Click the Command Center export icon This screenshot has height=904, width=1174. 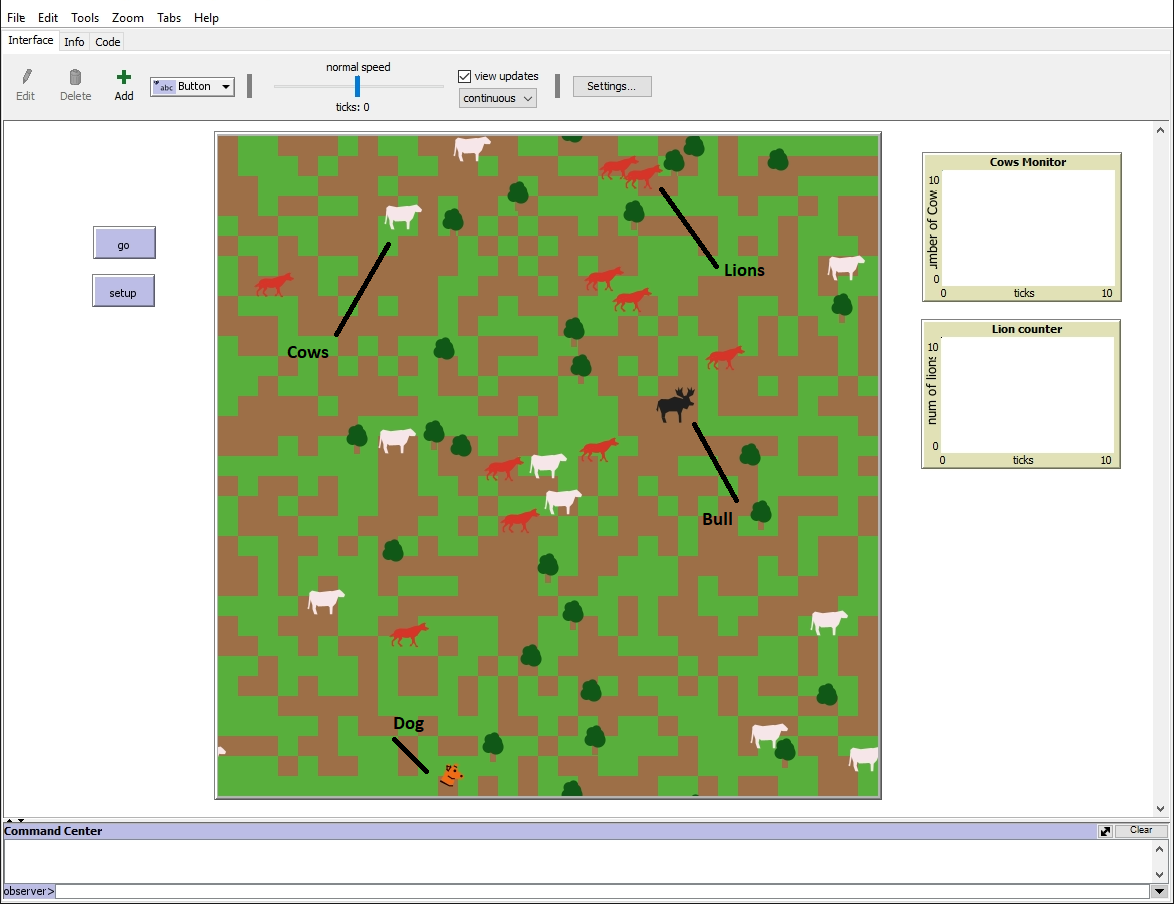pyautogui.click(x=1104, y=829)
